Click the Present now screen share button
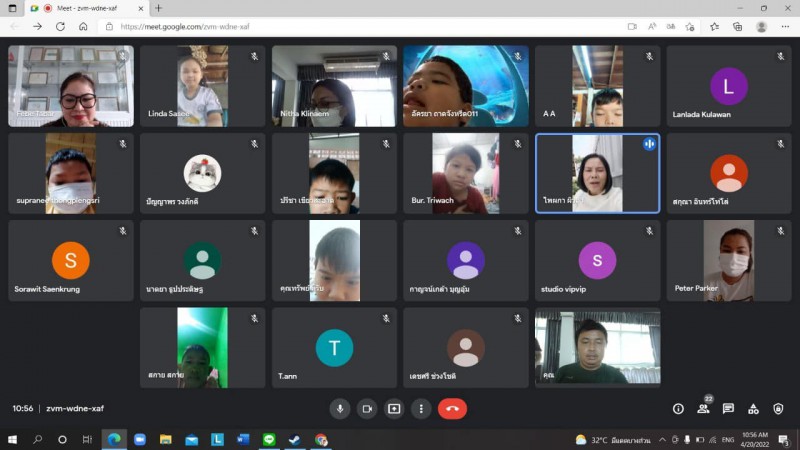 coord(394,409)
